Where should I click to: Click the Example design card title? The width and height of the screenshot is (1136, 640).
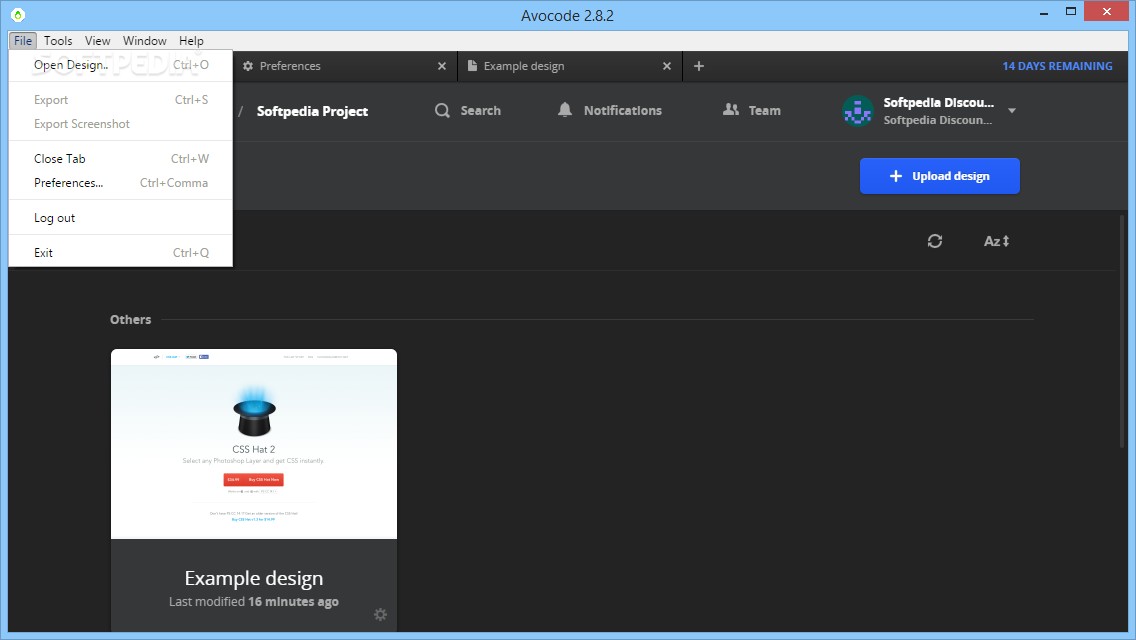click(x=254, y=578)
